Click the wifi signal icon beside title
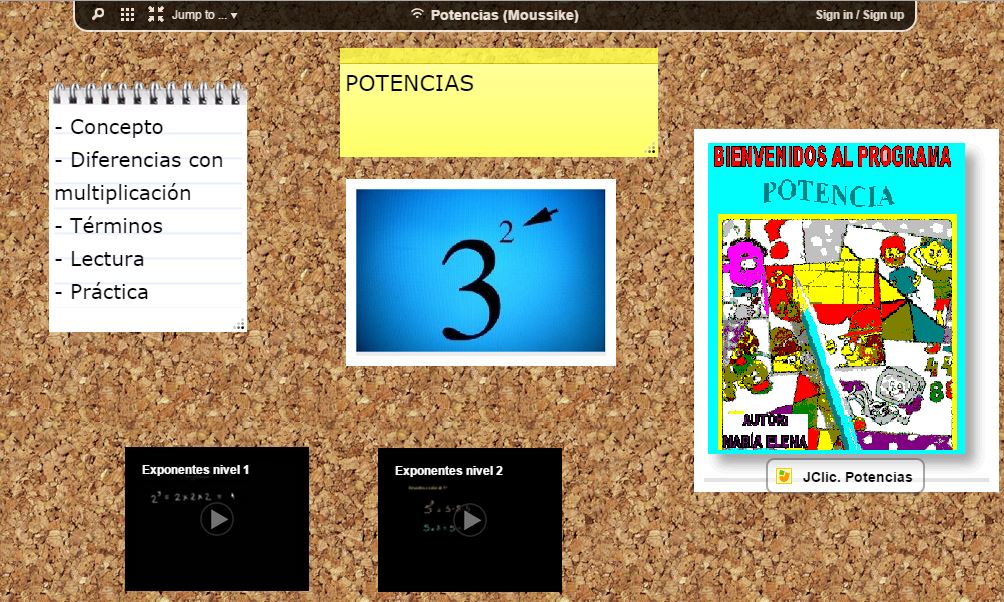Viewport: 1004px width, 602px height. tap(417, 15)
